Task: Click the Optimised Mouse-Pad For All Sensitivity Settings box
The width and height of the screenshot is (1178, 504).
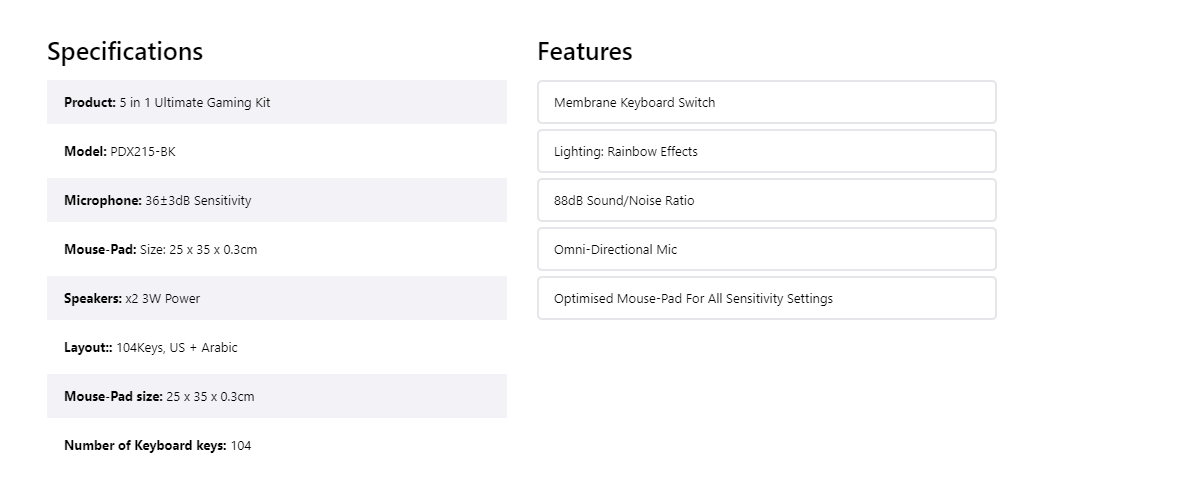Action: (766, 298)
